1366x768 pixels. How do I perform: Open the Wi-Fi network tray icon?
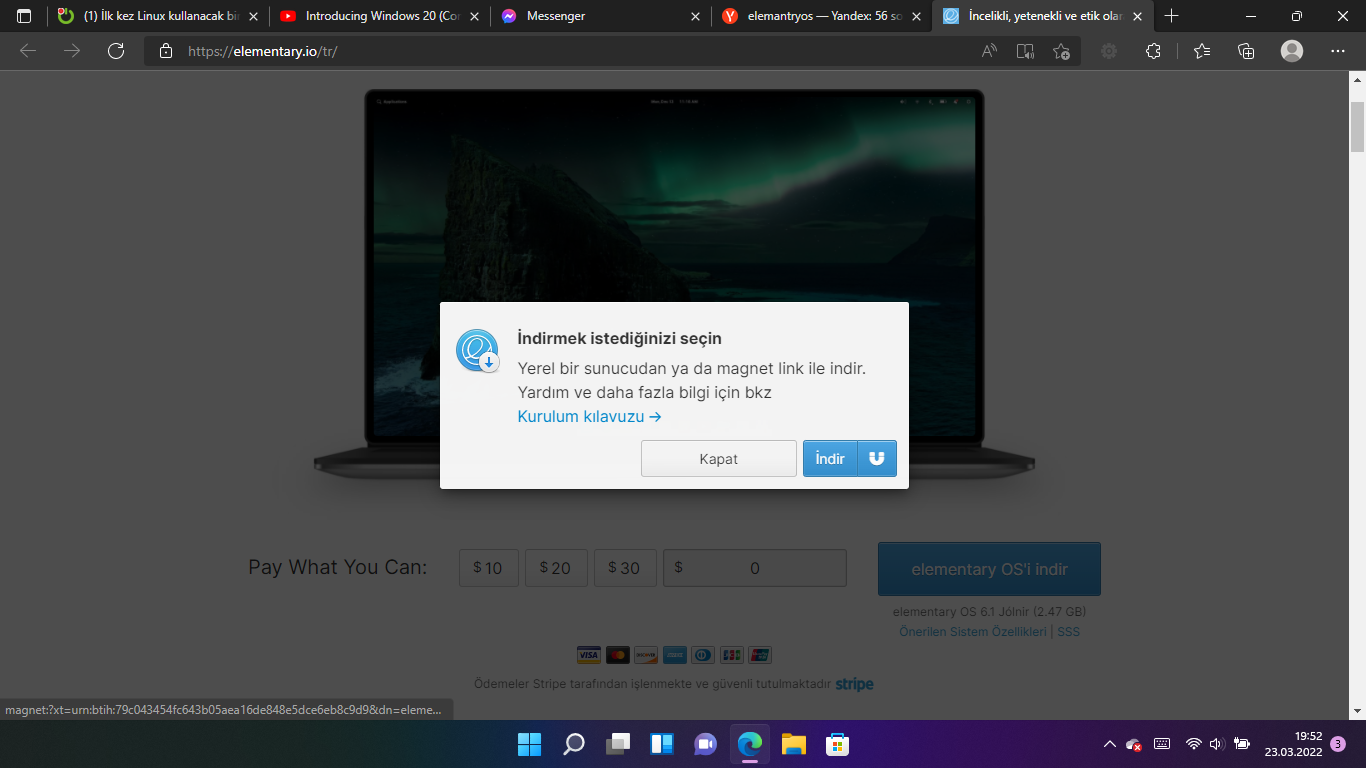[x=1193, y=744]
